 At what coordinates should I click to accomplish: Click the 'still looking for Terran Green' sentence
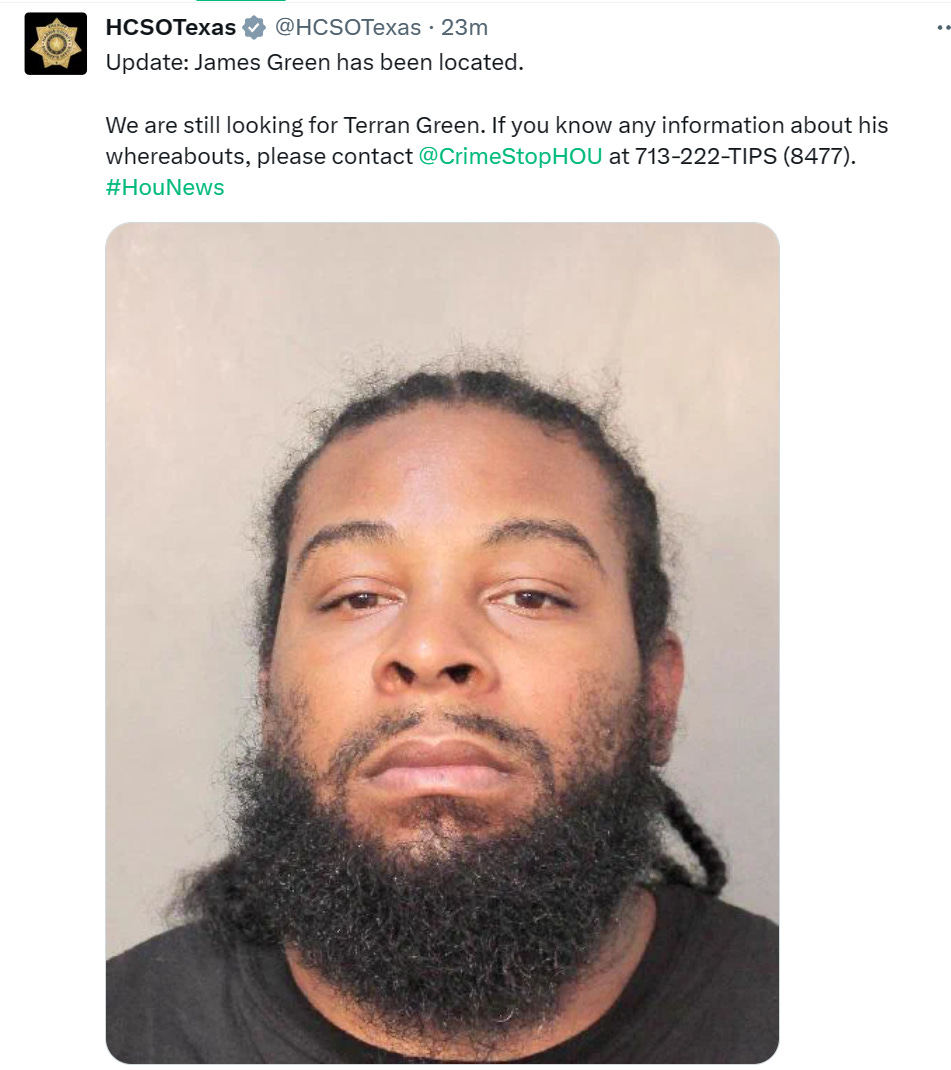coord(334,126)
